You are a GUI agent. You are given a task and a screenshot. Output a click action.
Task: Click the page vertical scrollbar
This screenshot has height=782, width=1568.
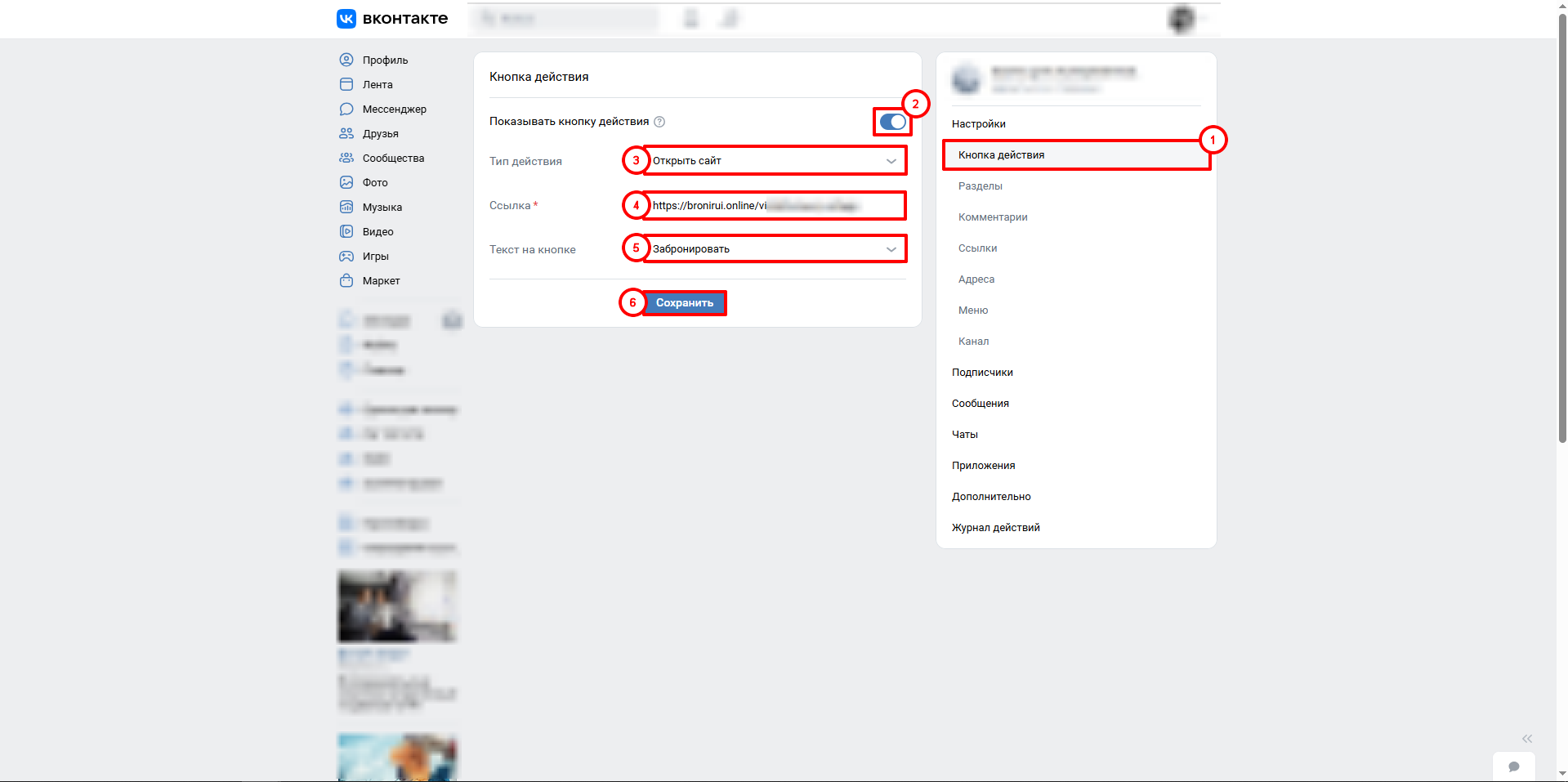[x=1561, y=229]
